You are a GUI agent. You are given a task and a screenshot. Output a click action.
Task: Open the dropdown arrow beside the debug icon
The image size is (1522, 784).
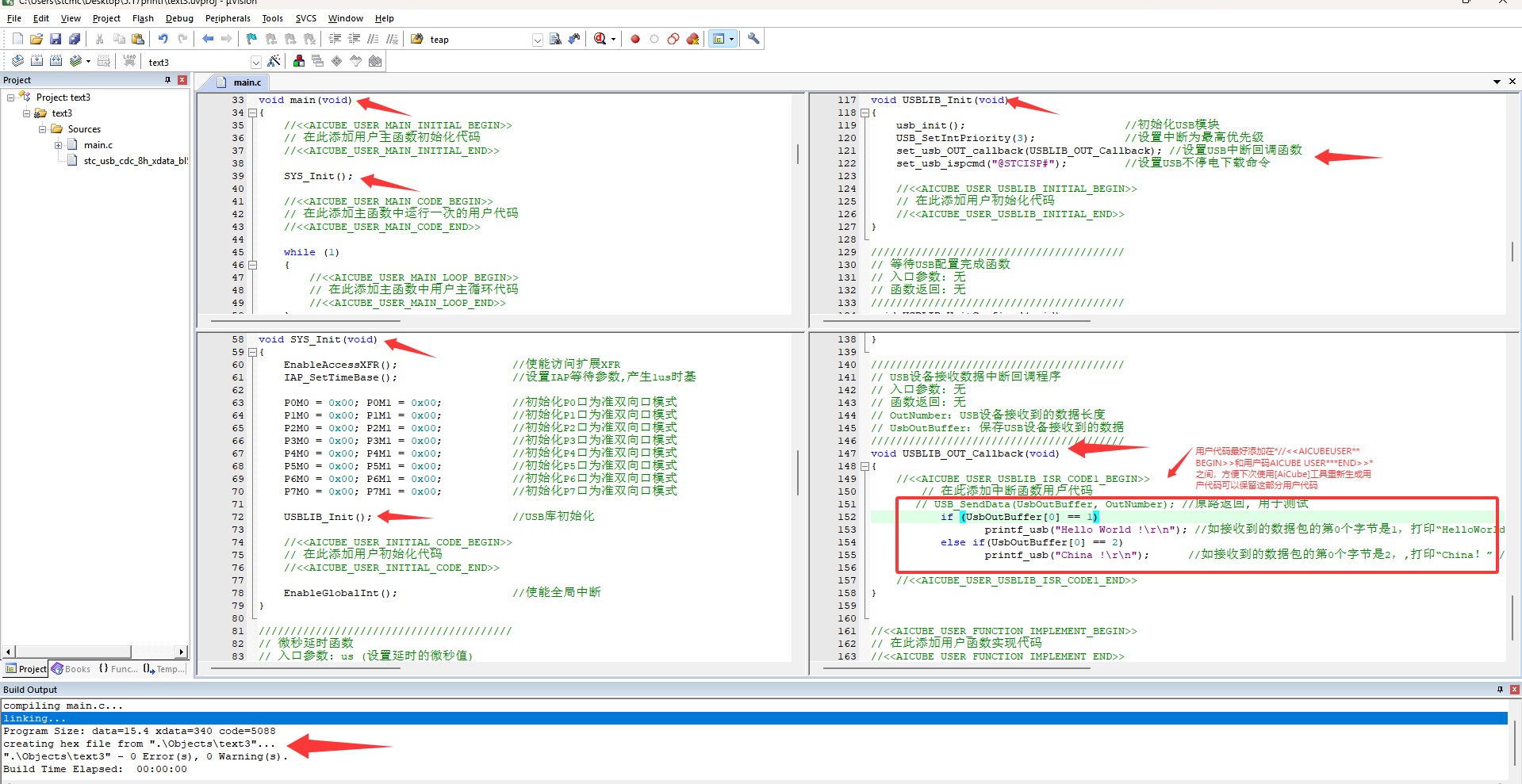(x=613, y=39)
